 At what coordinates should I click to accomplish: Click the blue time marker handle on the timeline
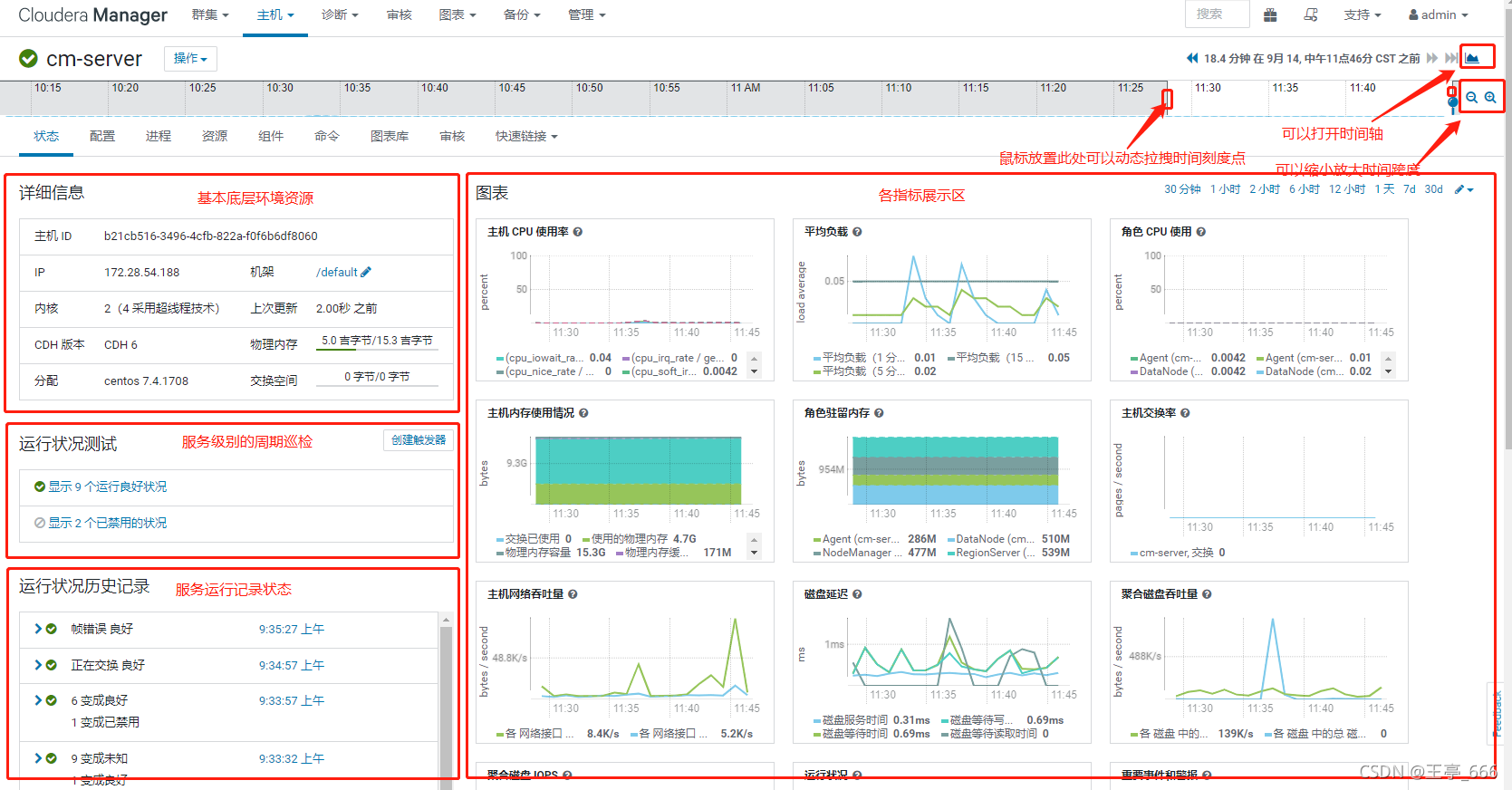point(1453,101)
